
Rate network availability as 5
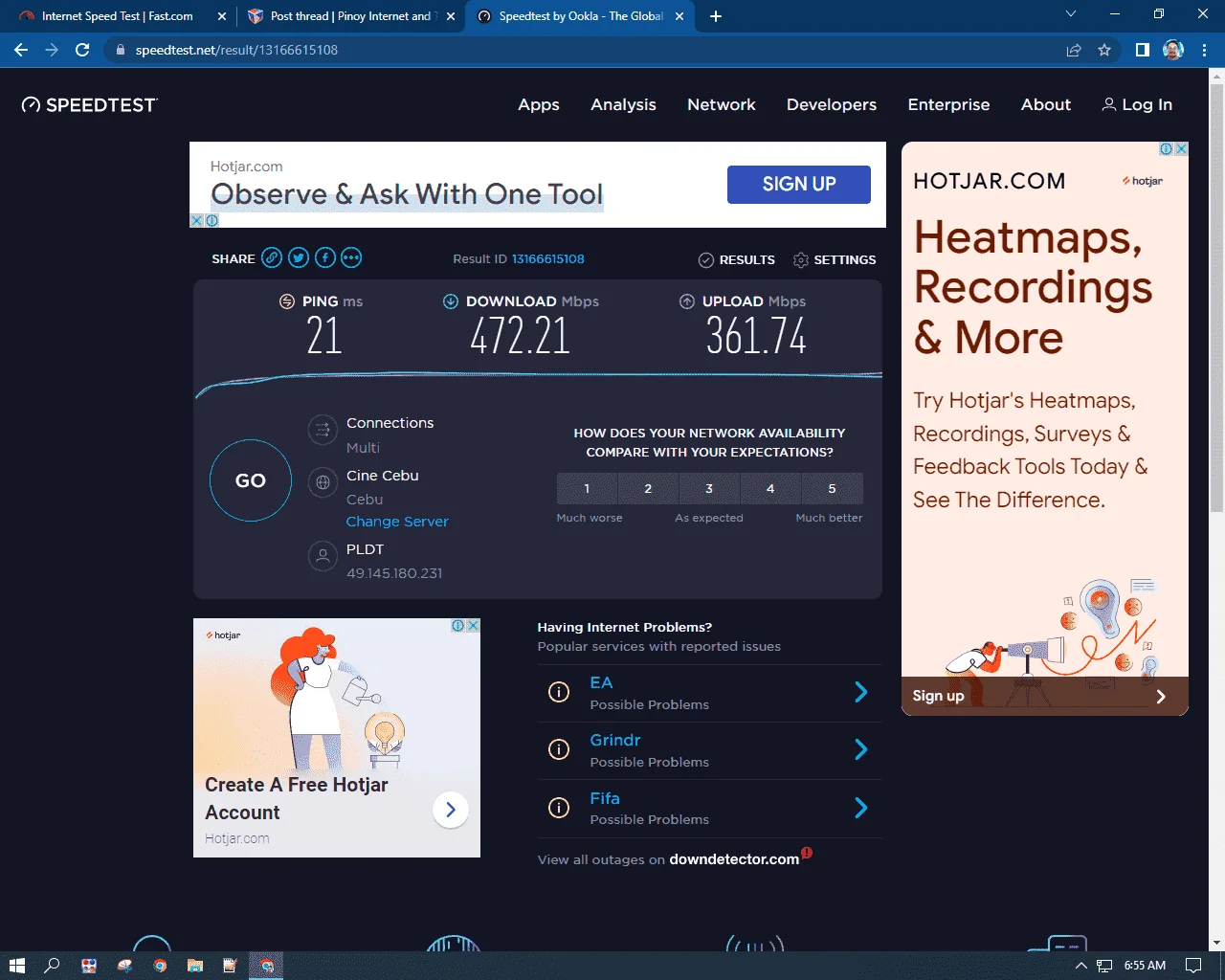tap(832, 488)
